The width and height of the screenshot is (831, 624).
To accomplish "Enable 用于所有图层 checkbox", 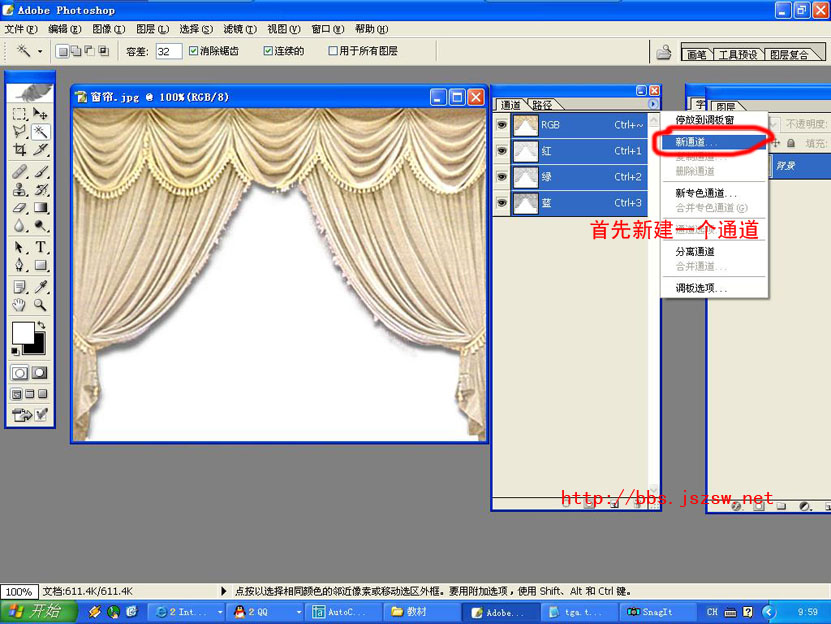I will [x=333, y=51].
